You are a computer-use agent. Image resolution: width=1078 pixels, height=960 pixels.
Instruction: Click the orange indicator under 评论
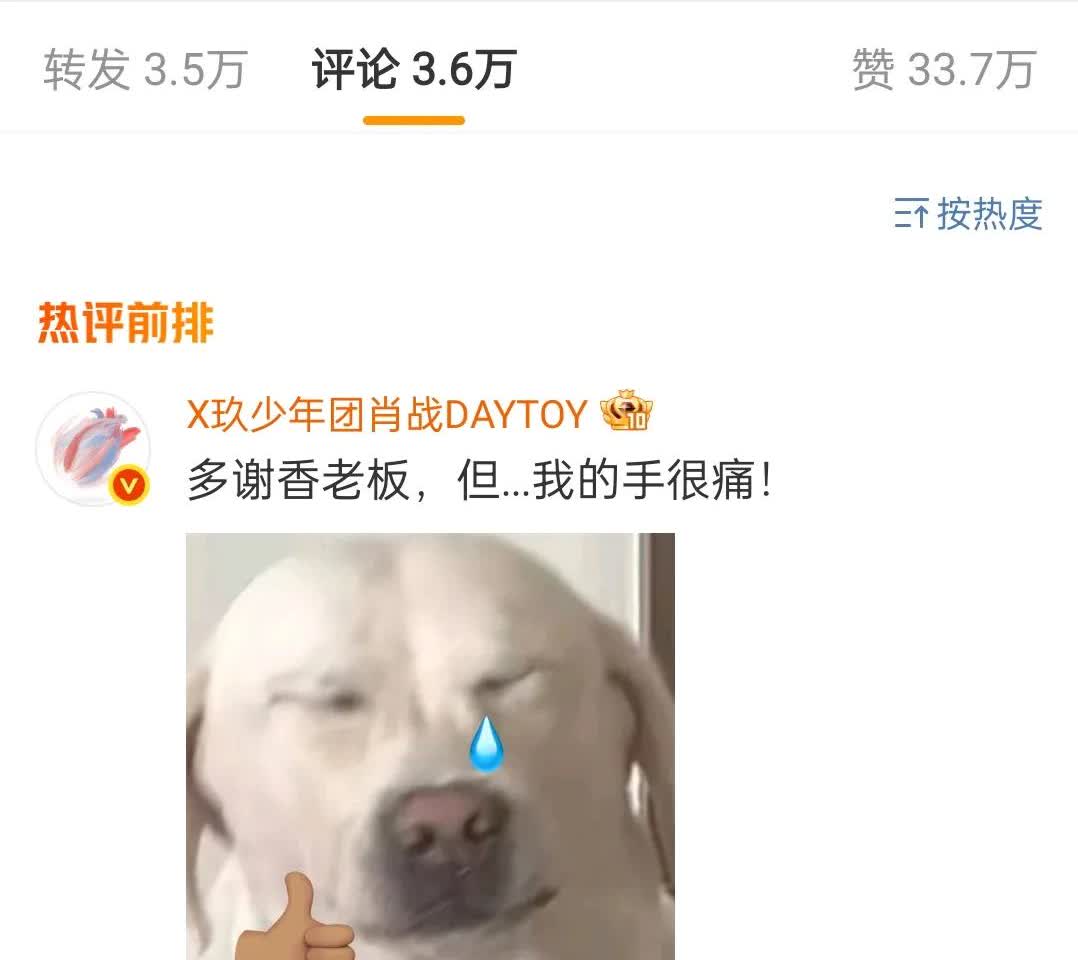[414, 121]
